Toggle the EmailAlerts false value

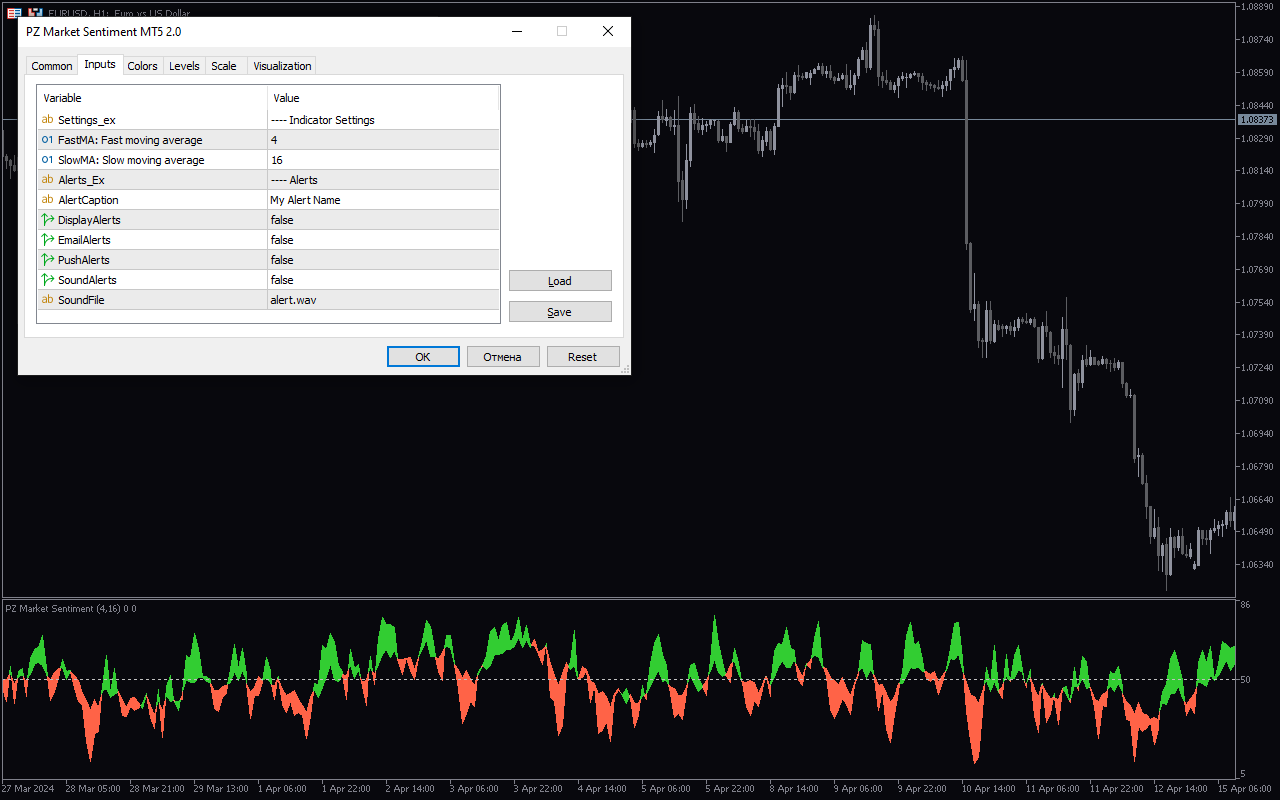pyautogui.click(x=383, y=240)
